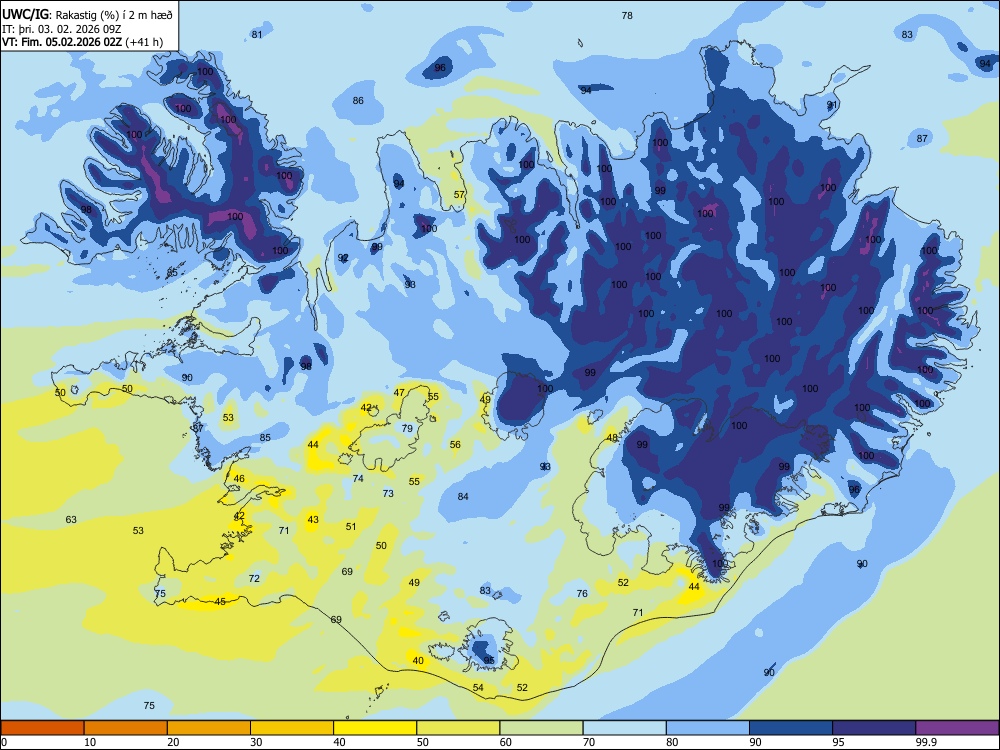The width and height of the screenshot is (1000, 750).
Task: Click the humidity value 81 near the header
Action: click(256, 34)
